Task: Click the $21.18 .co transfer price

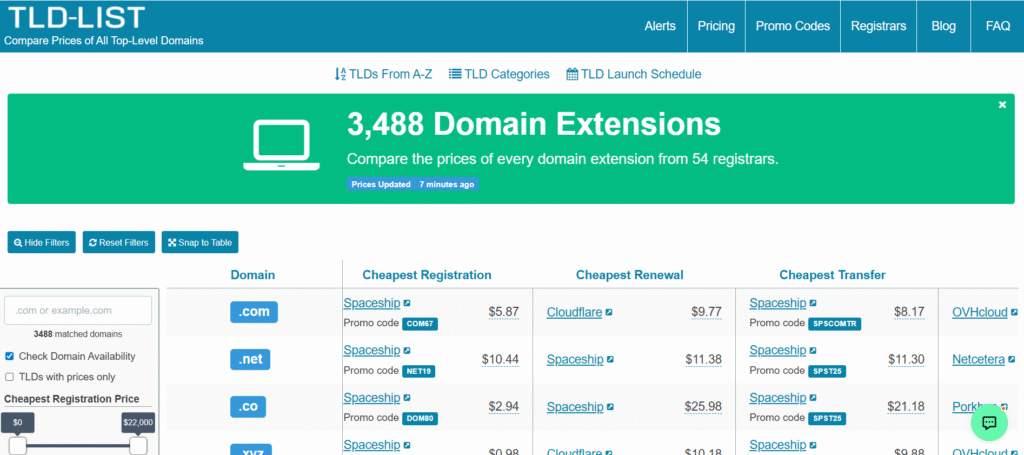Action: (906, 407)
